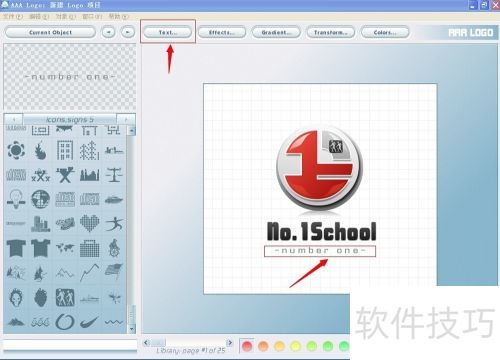Screen dimensions: 500x360
Task: Select the balance scale icon
Action: [x=114, y=175]
